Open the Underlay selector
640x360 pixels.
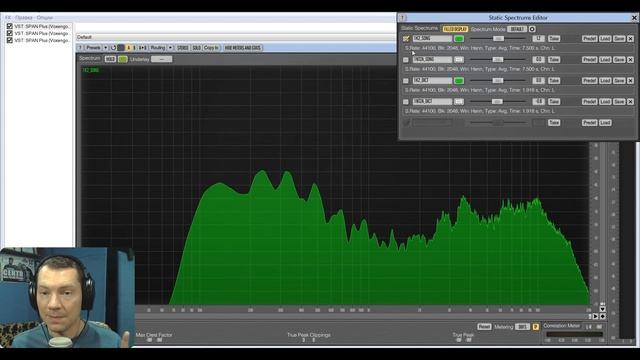(x=161, y=59)
